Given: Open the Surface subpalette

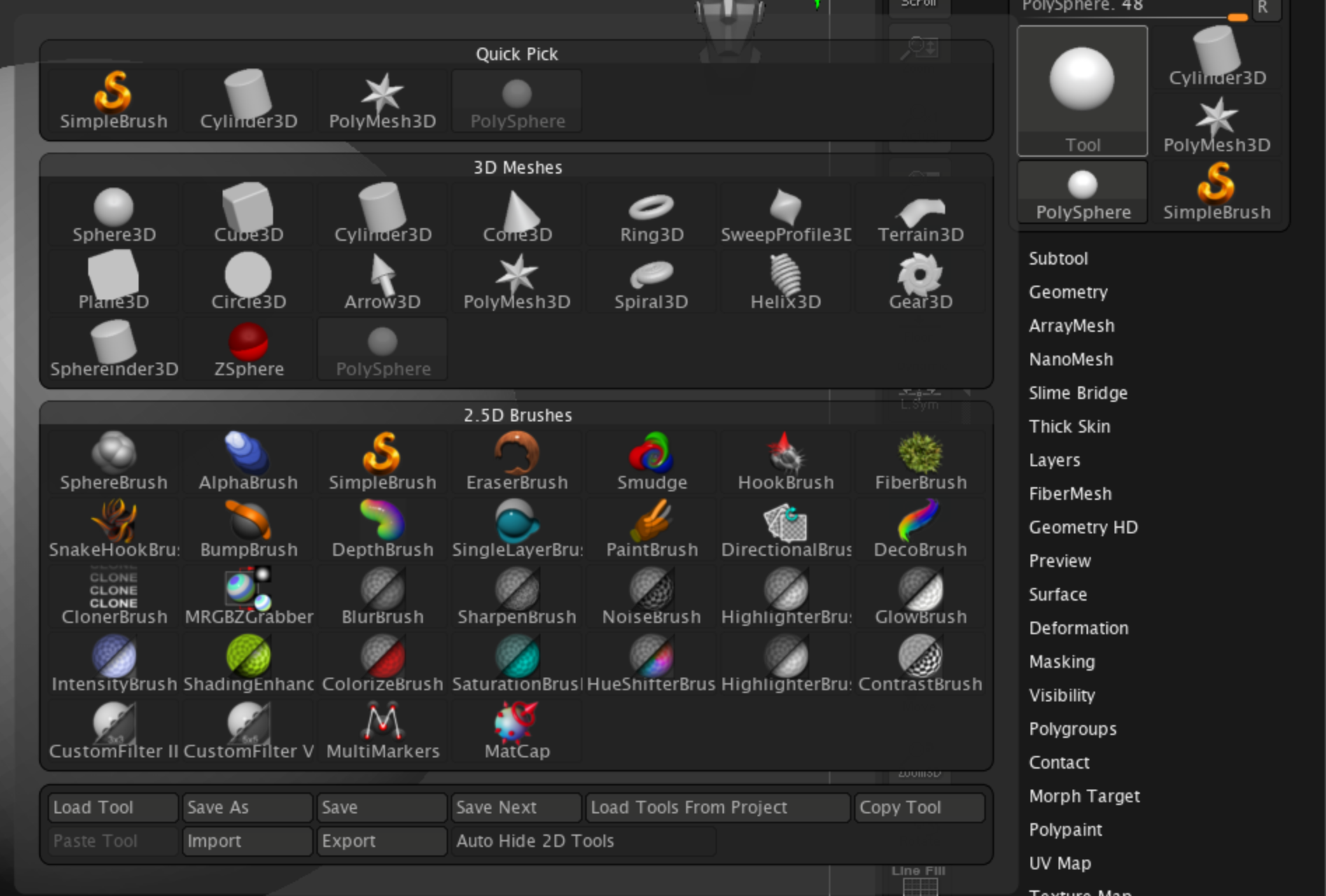Looking at the screenshot, I should pos(1058,594).
